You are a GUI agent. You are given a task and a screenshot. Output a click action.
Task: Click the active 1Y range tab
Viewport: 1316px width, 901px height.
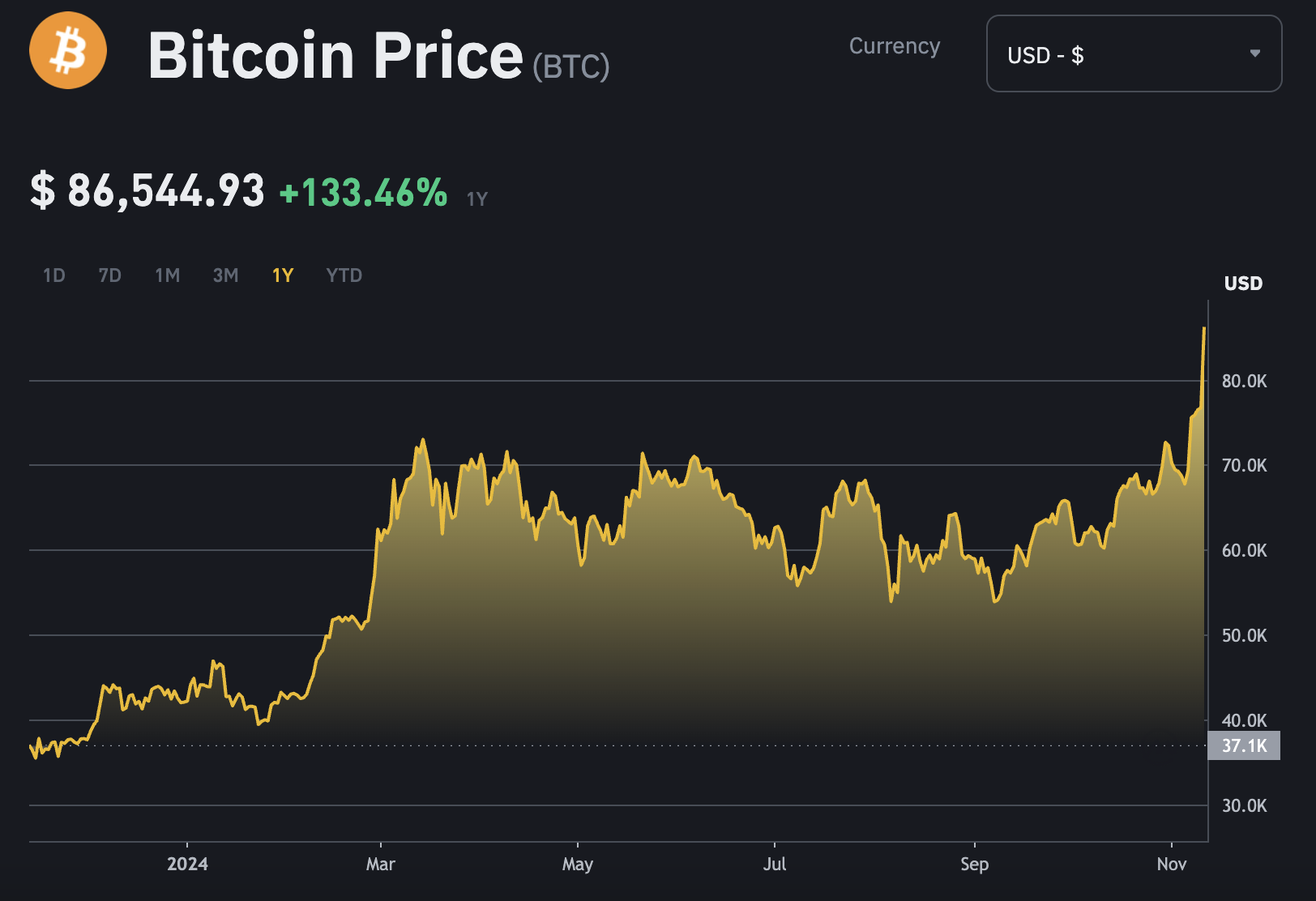[x=283, y=275]
